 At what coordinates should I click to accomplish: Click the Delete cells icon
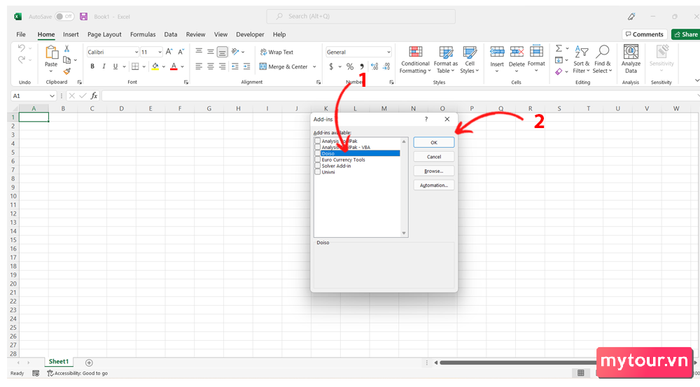coord(517,52)
